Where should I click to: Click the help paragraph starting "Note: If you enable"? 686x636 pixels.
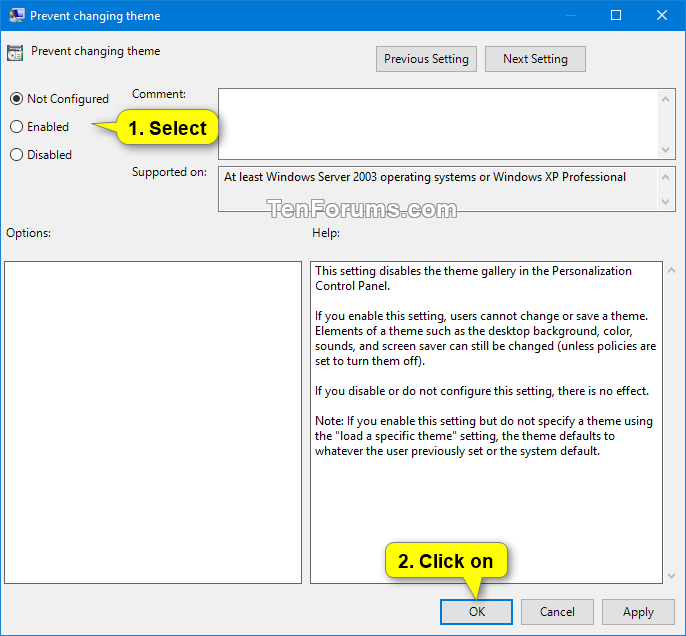(484, 436)
